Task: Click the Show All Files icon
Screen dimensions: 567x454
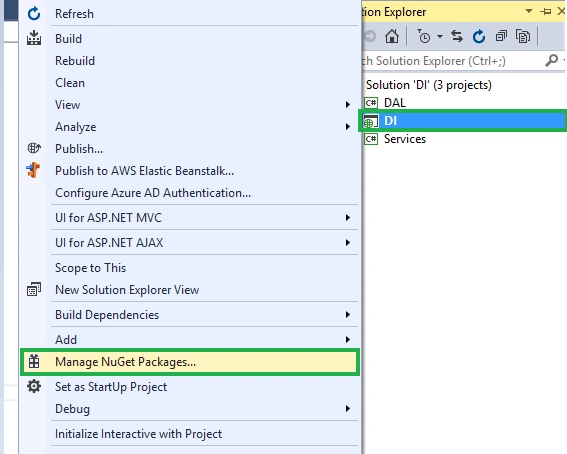Action: [x=523, y=36]
